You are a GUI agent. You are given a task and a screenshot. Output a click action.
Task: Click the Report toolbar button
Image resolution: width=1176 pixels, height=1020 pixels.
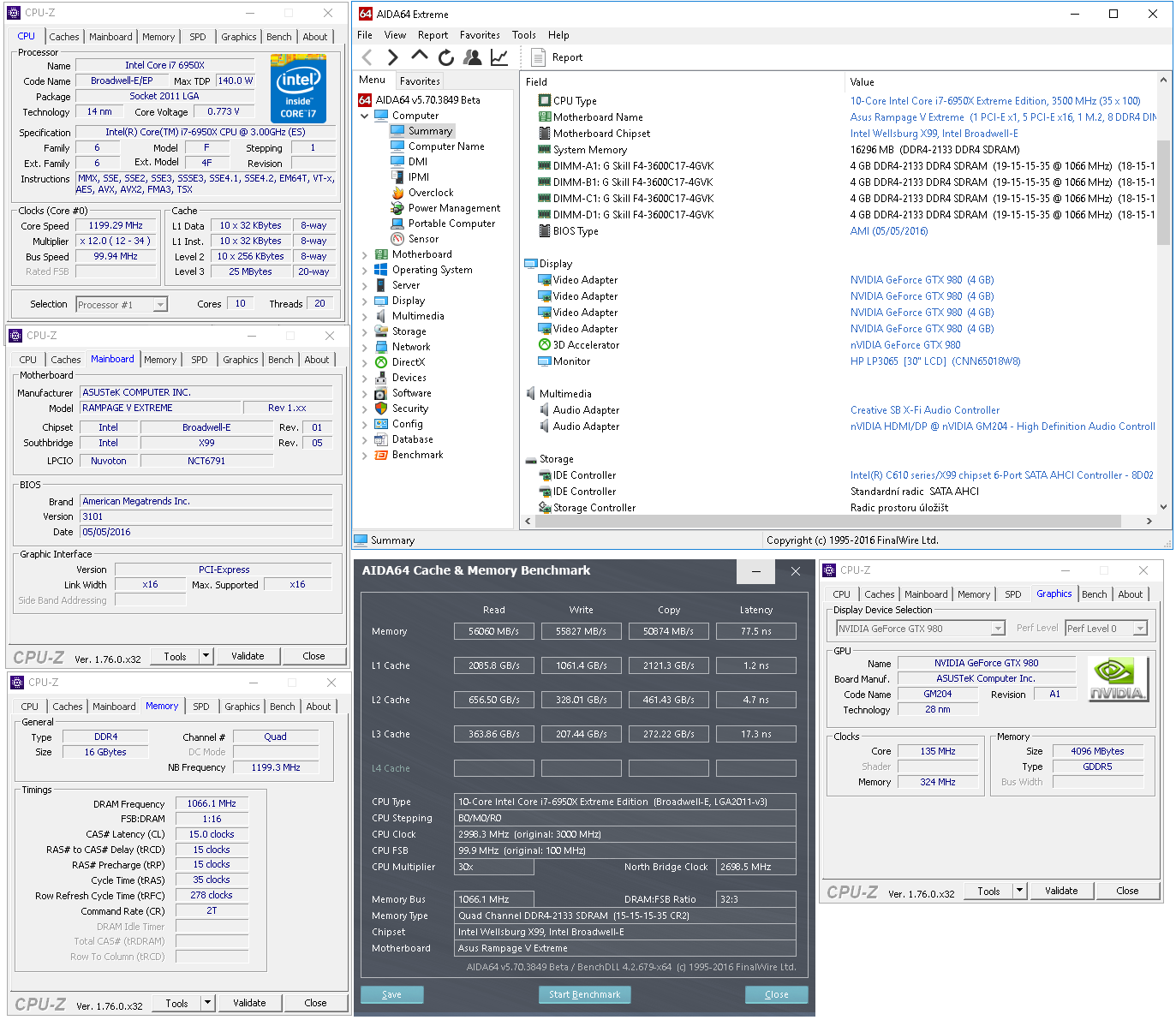coord(557,57)
